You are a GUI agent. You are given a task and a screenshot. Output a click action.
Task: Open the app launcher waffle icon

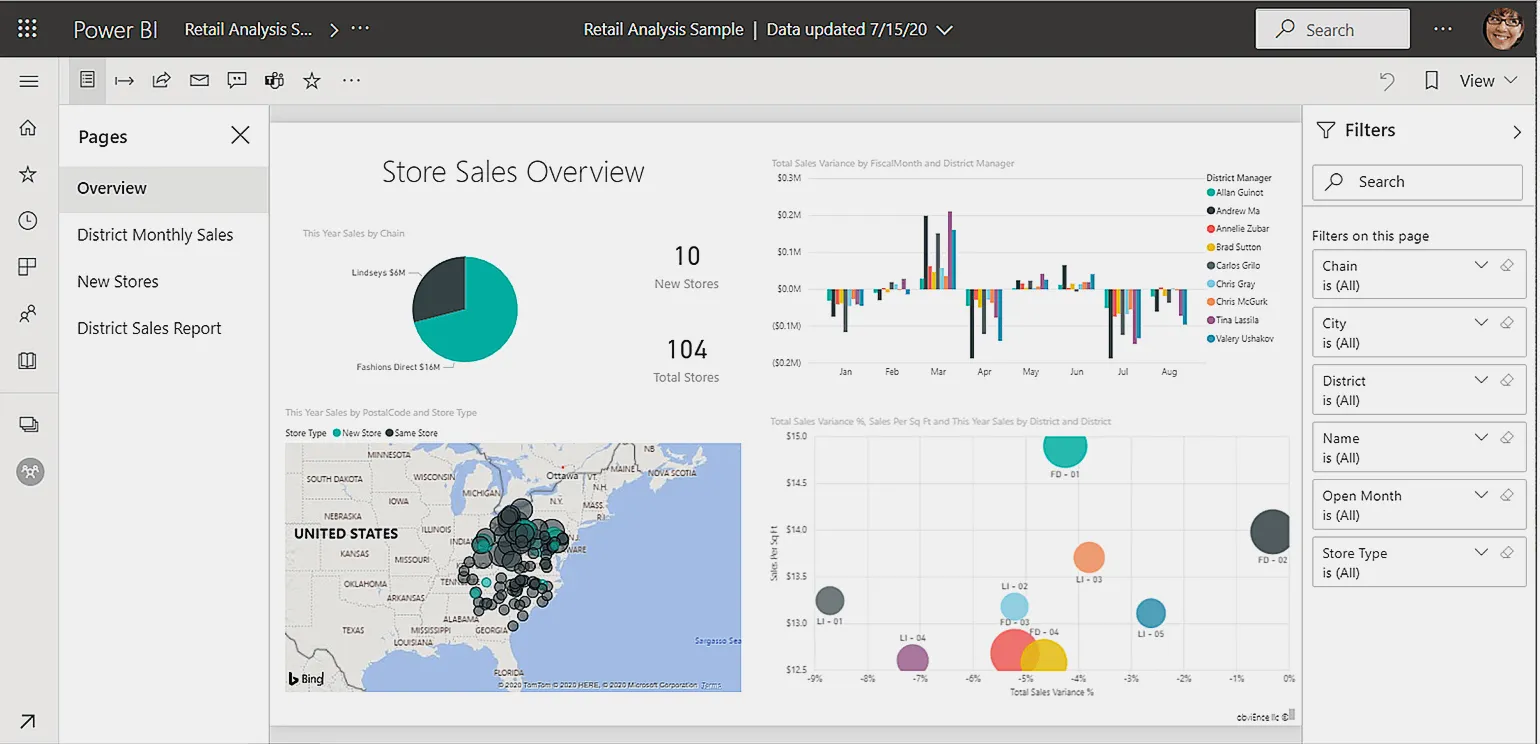27,29
